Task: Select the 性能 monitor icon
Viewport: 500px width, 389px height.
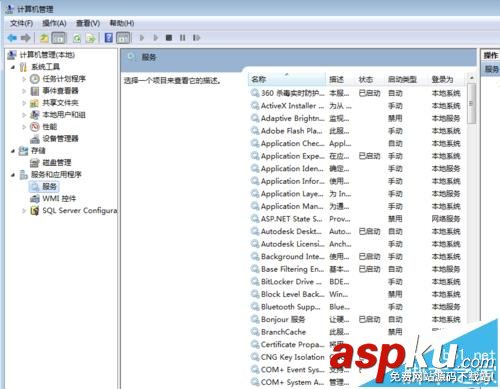Action: click(x=35, y=127)
